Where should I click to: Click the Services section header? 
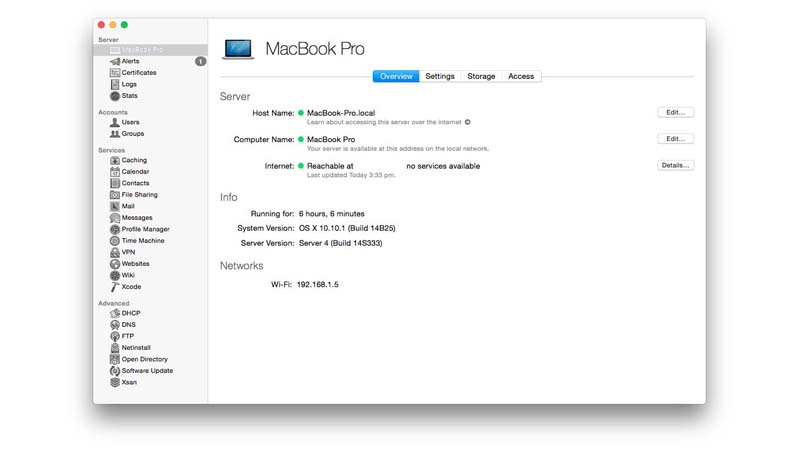pyautogui.click(x=111, y=150)
